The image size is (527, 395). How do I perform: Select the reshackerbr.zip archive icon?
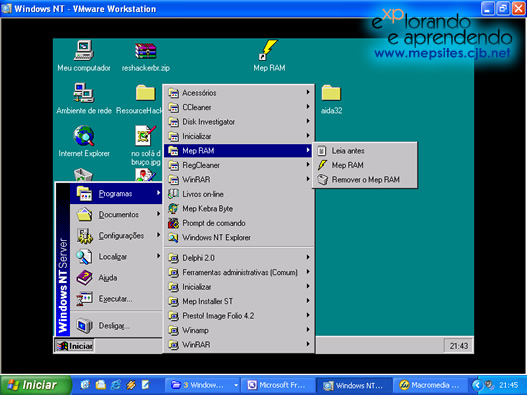tap(146, 56)
